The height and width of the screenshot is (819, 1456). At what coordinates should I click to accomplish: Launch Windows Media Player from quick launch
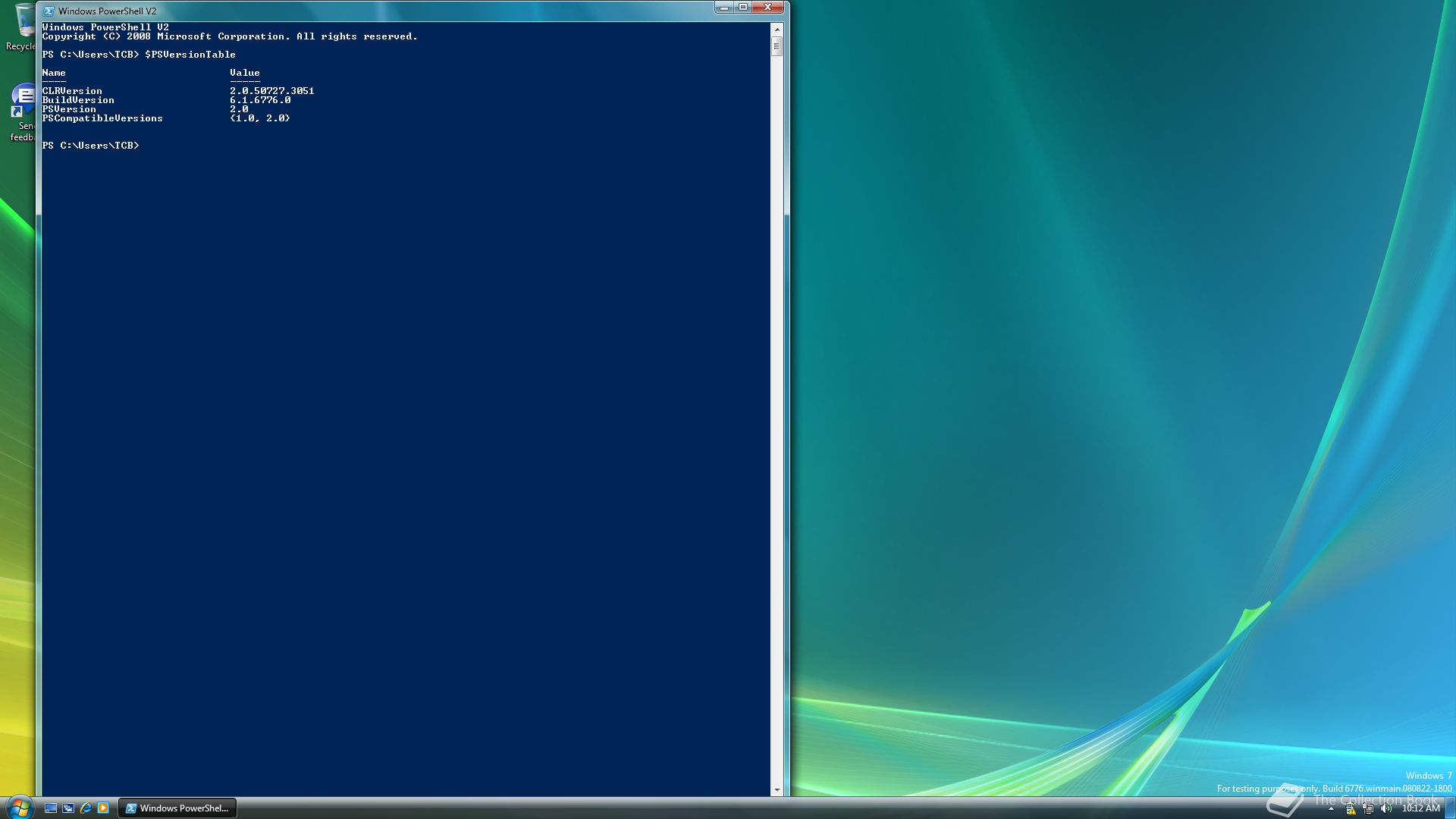(x=103, y=808)
